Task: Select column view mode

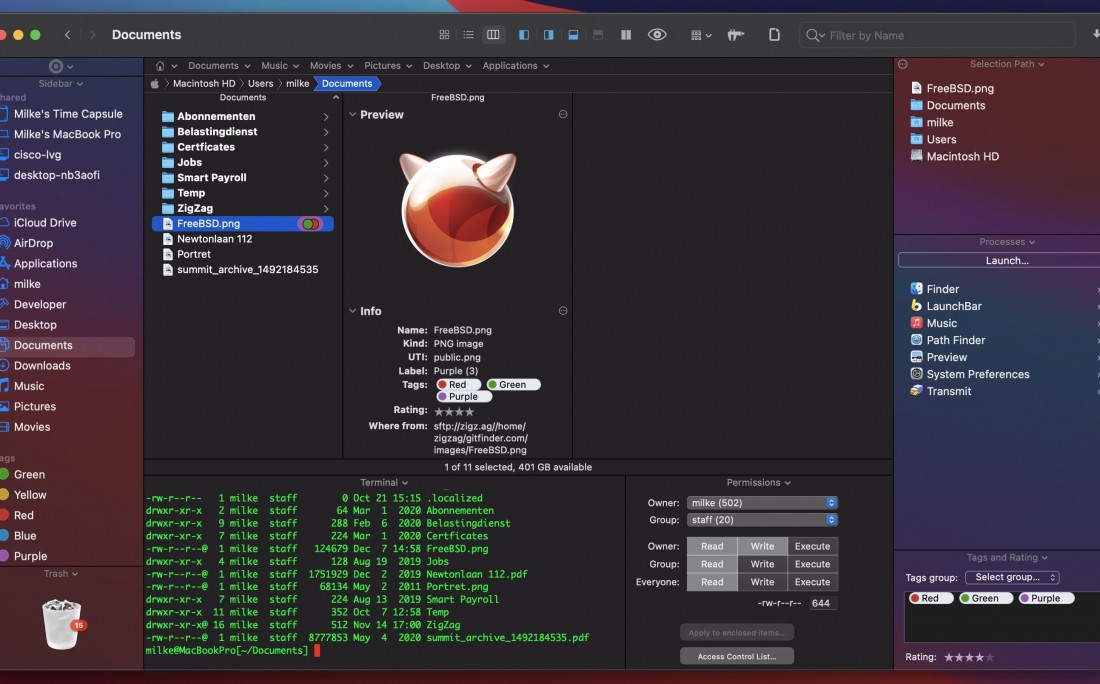Action: 493,35
